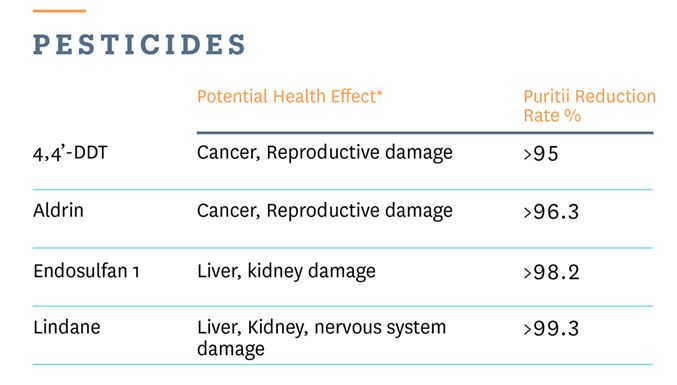Click Aldrin's Cancer, Reproductive damage text
Screen dimensions: 677x385
tap(325, 211)
